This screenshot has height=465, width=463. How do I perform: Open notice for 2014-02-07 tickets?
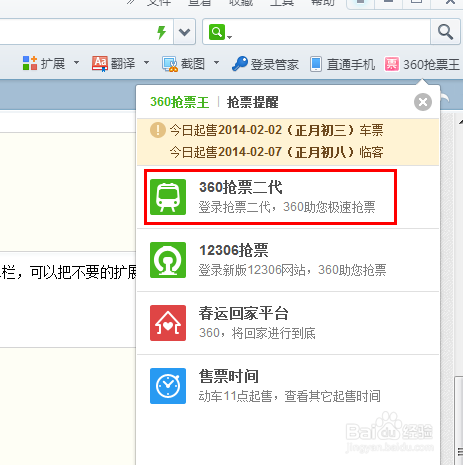tap(277, 152)
